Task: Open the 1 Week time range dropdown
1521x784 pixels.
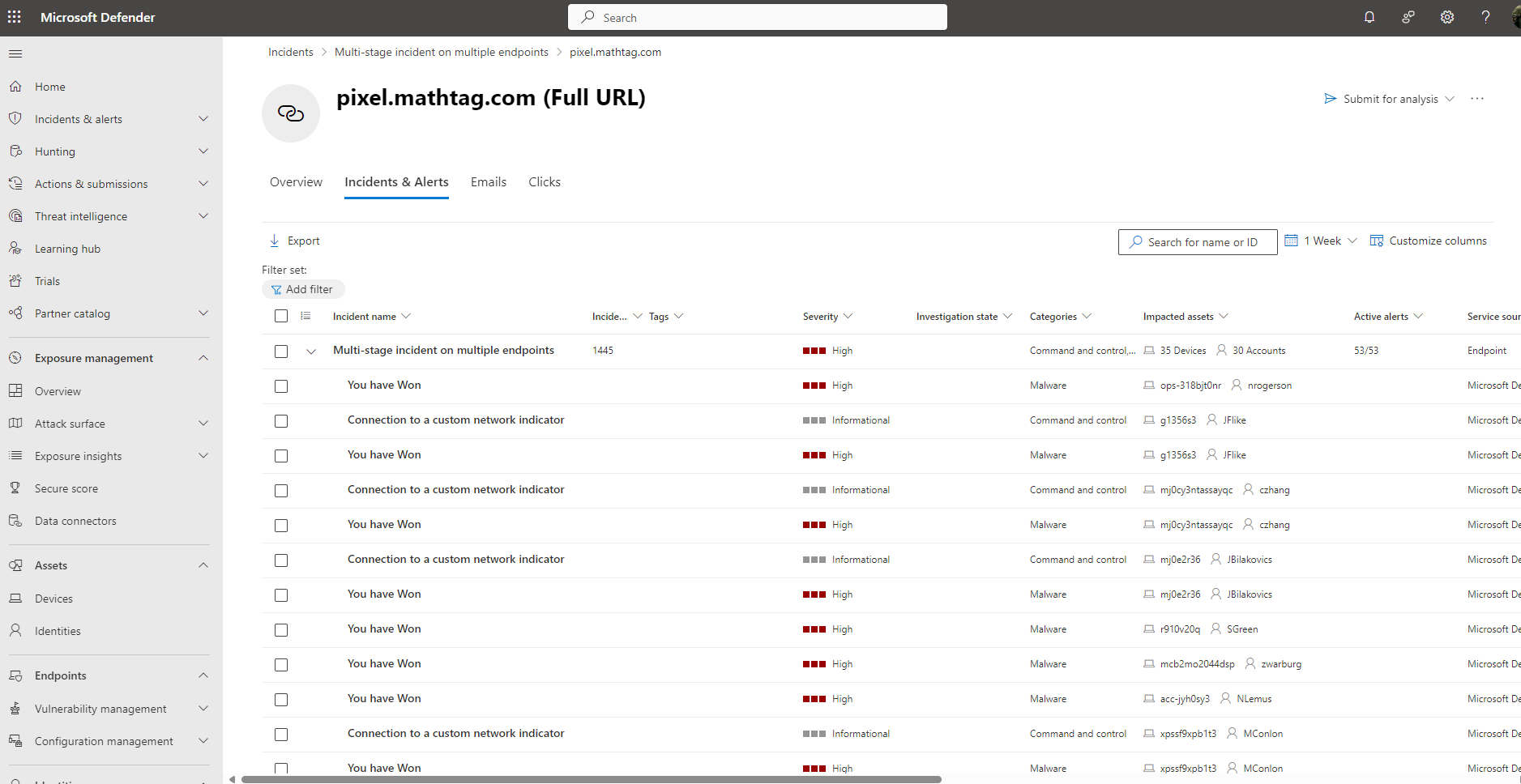Action: tap(1321, 241)
